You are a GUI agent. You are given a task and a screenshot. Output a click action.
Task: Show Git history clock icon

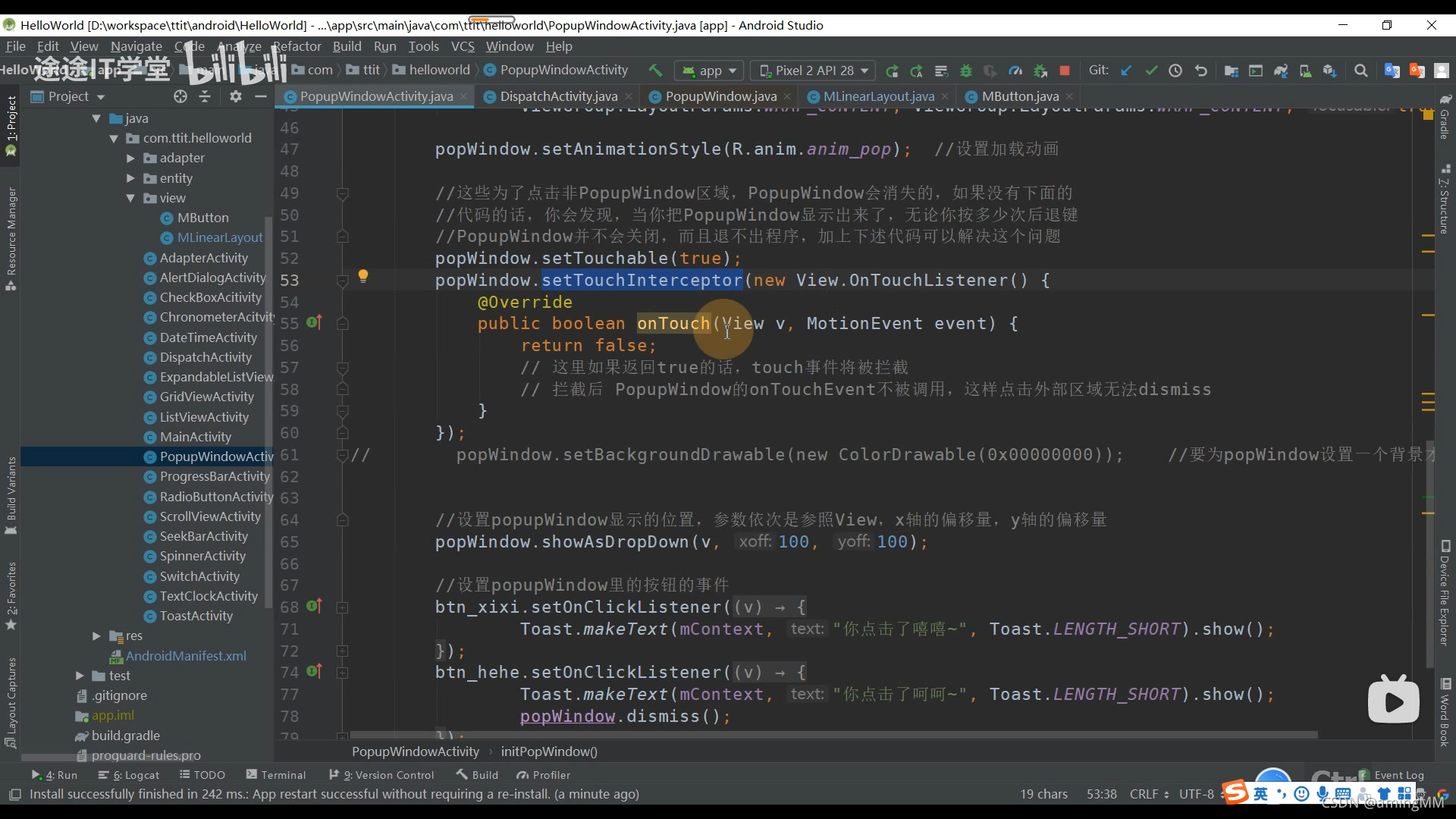tap(1175, 71)
